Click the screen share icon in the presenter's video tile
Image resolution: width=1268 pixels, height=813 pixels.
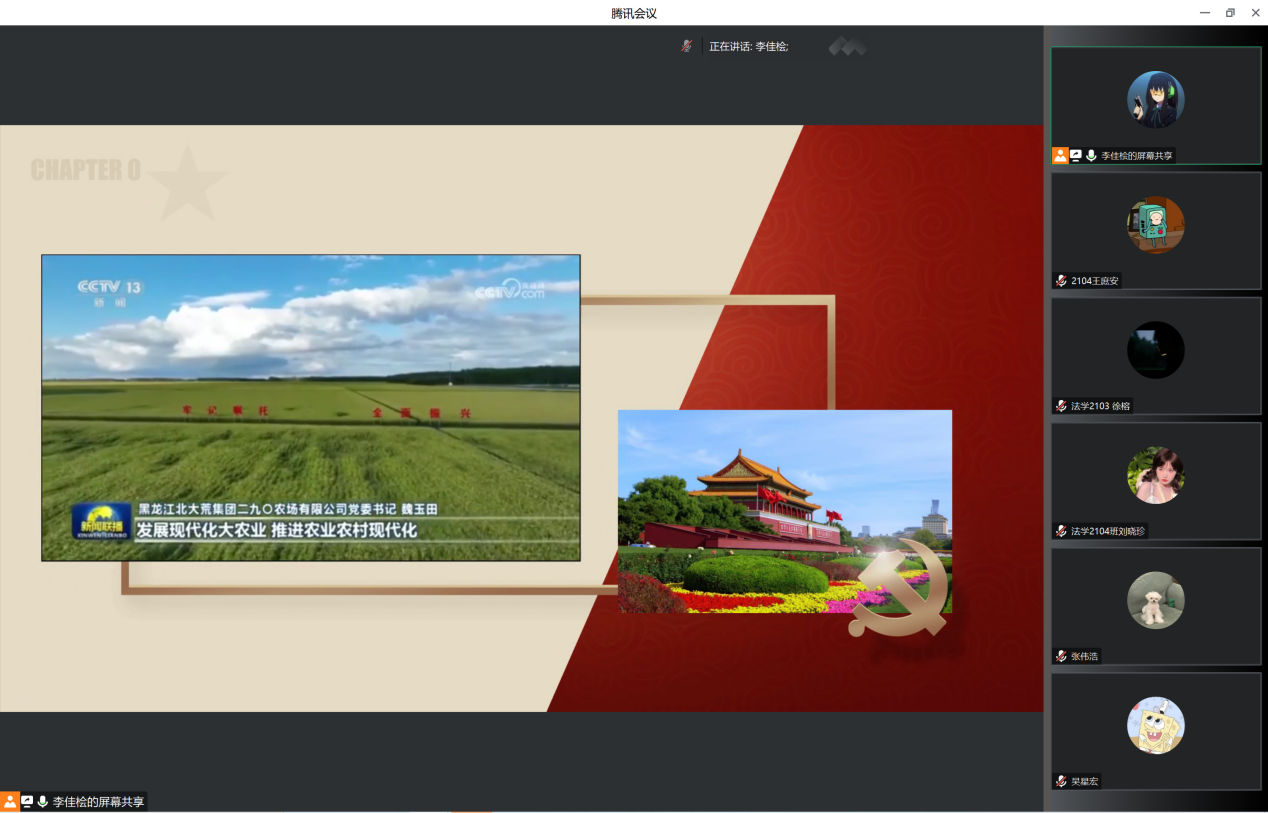1076,156
